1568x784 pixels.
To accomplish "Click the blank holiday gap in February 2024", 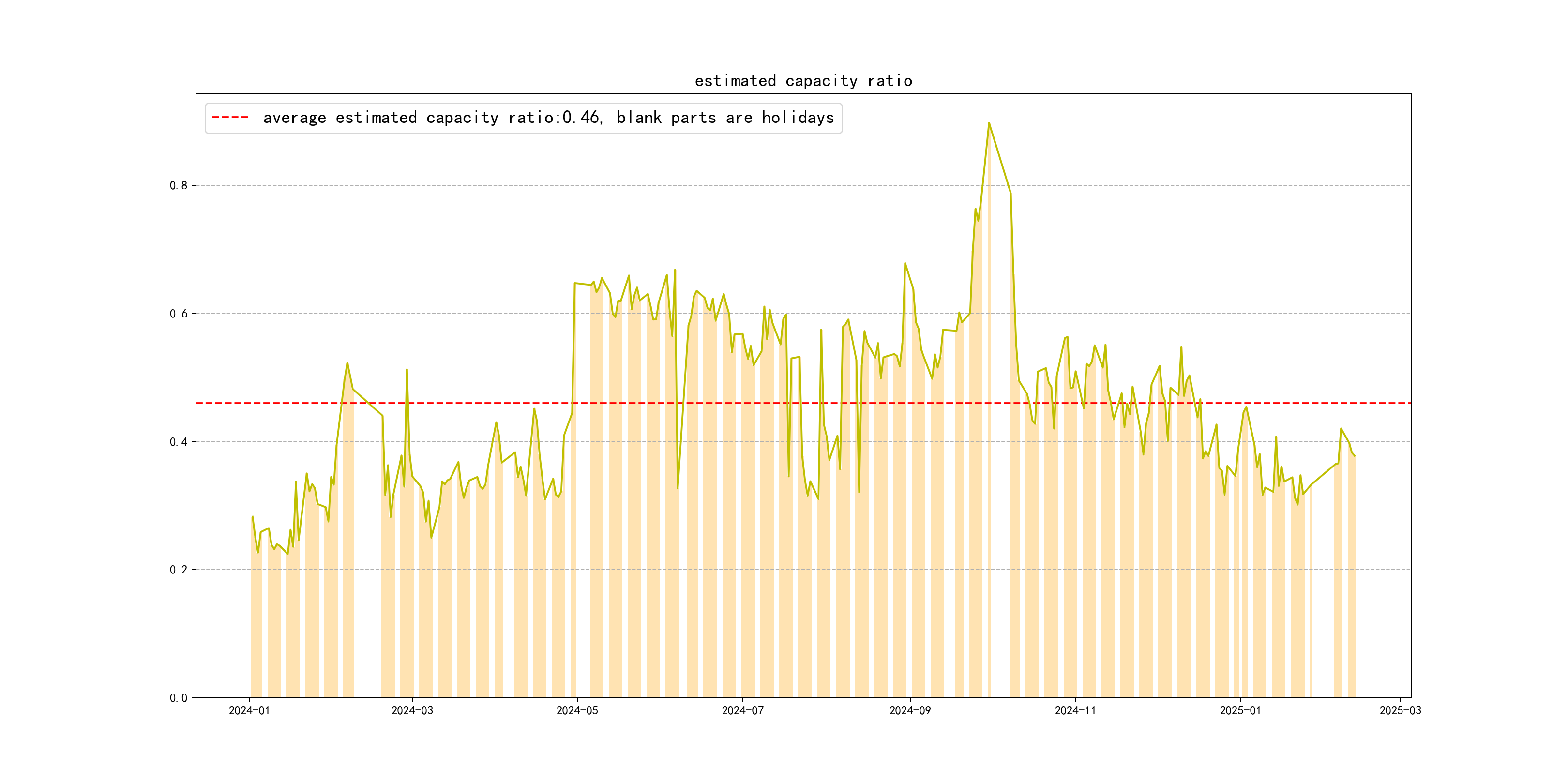I will click(368, 548).
